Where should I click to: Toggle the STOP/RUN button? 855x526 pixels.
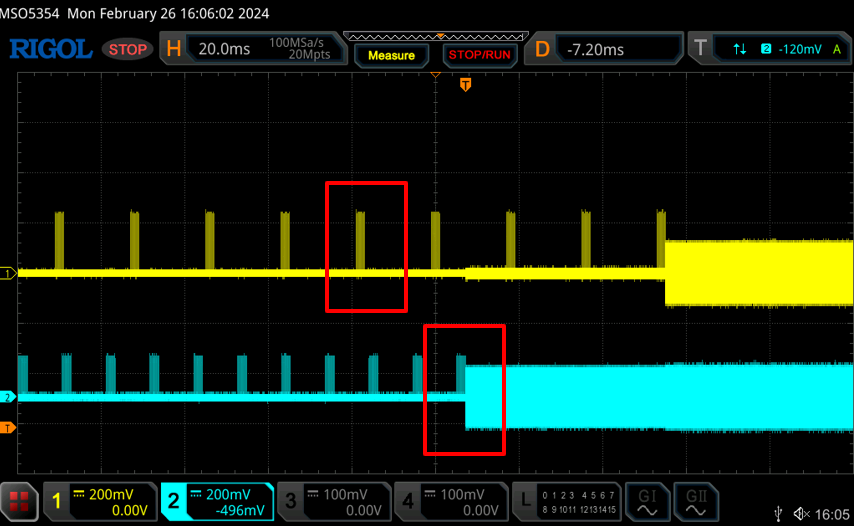click(479, 55)
